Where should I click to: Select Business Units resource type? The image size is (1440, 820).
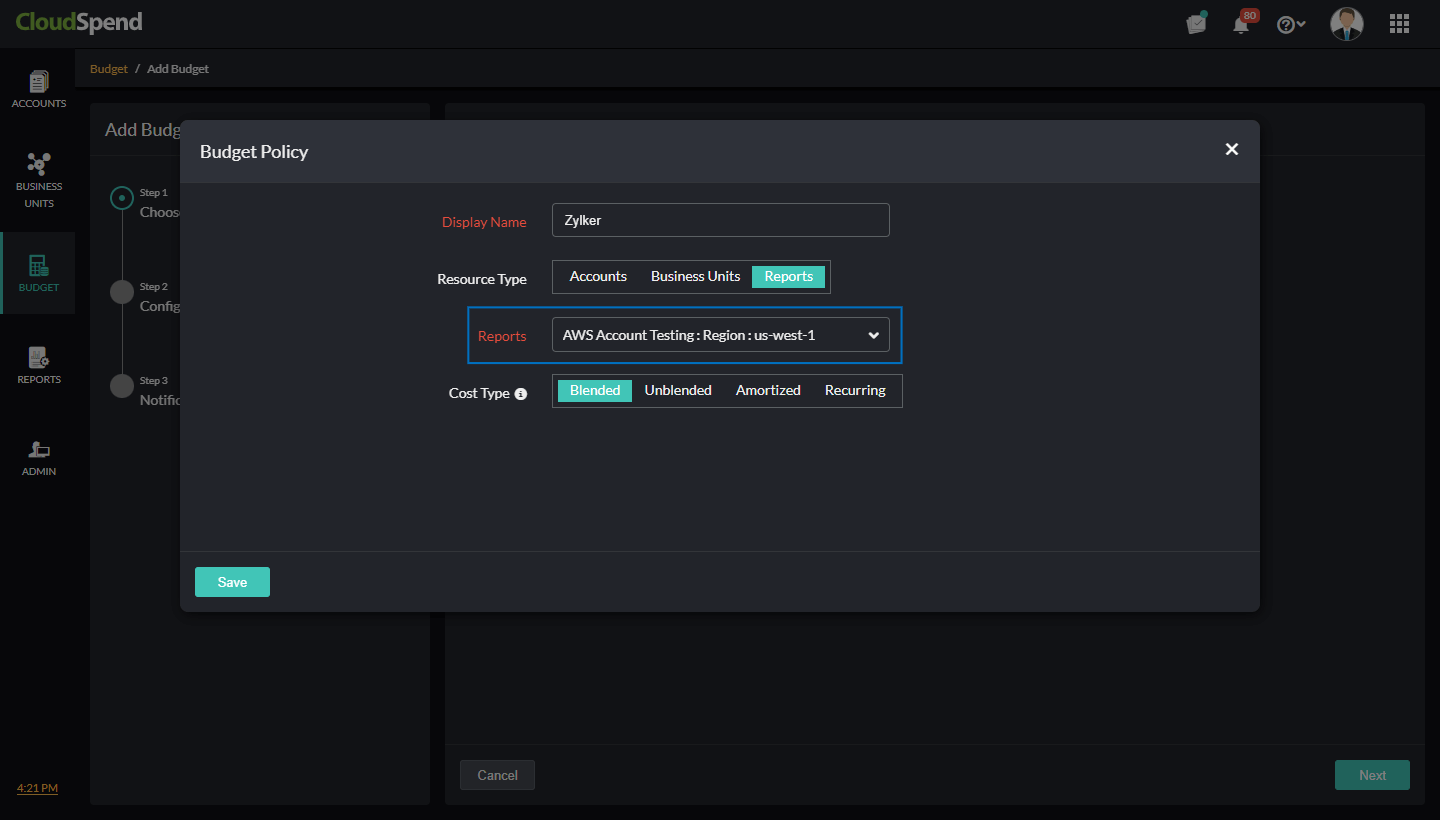pyautogui.click(x=695, y=277)
